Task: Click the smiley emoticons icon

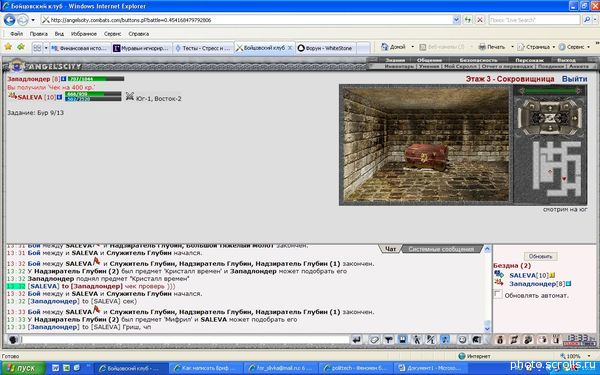Action: (x=462, y=339)
